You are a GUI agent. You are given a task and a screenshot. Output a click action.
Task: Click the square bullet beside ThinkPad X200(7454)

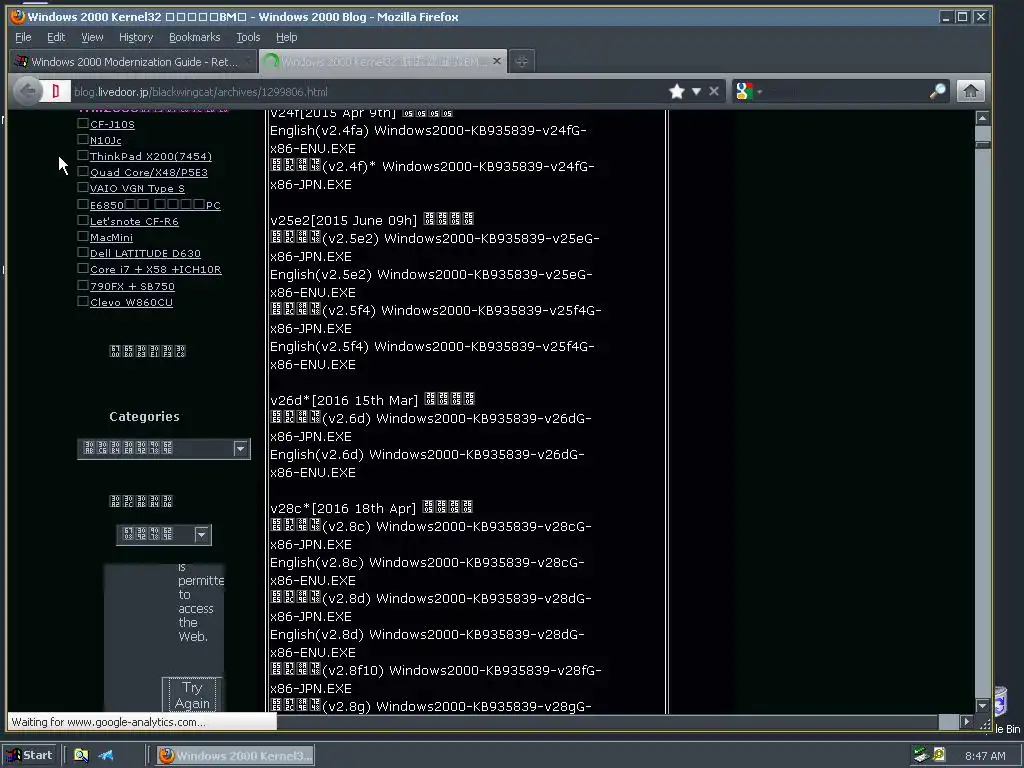click(x=83, y=155)
